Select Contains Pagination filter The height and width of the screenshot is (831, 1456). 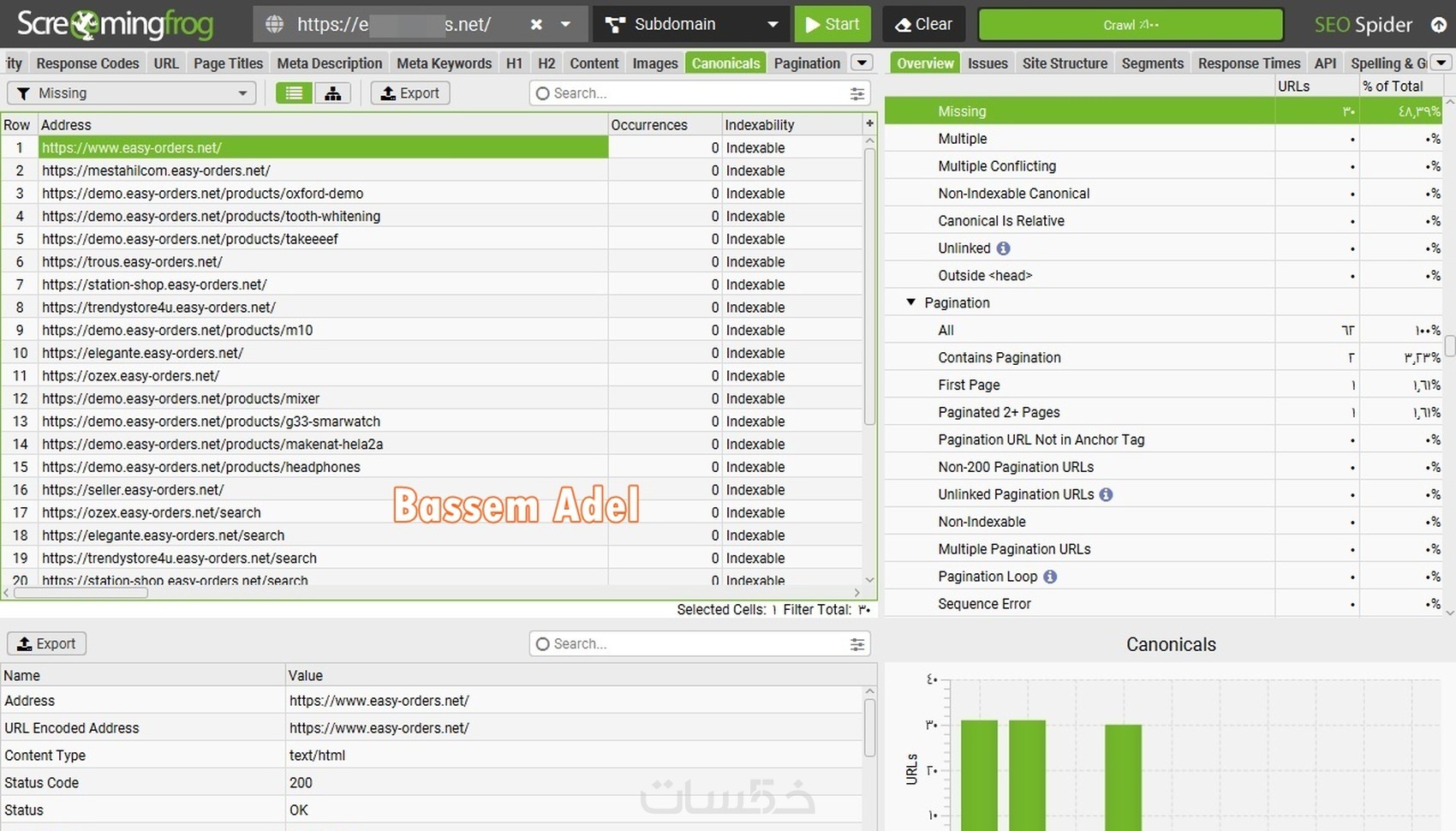[1164, 357]
